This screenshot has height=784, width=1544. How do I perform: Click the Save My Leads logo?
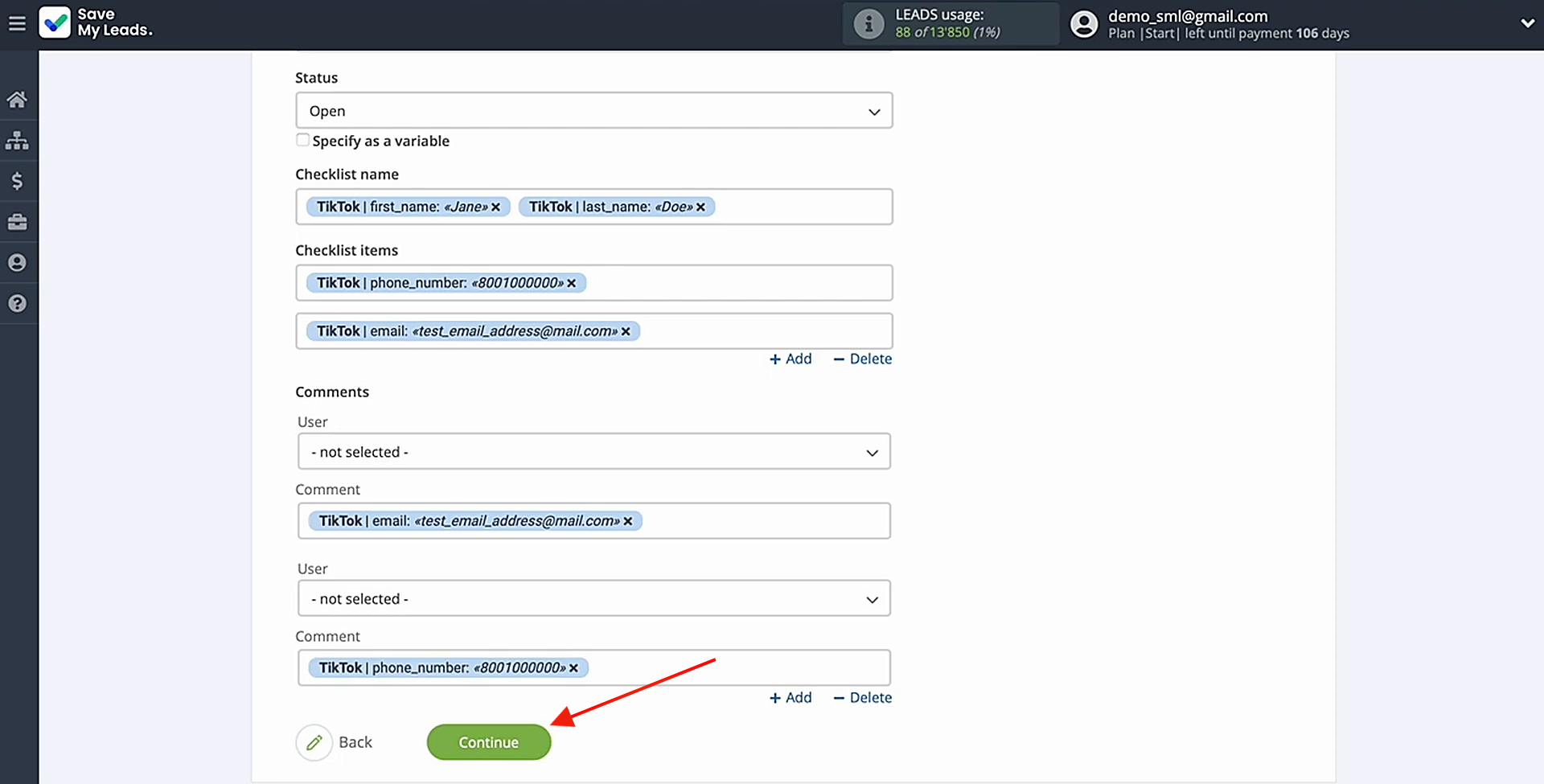tap(96, 23)
